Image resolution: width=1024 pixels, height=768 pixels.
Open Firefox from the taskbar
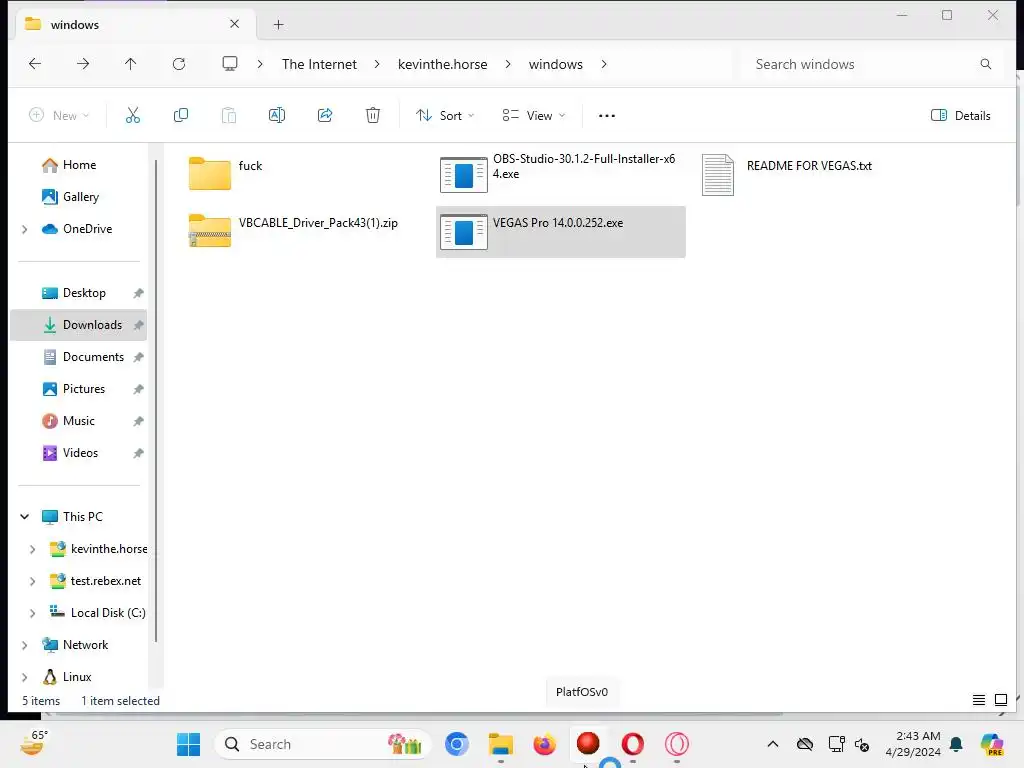[545, 744]
